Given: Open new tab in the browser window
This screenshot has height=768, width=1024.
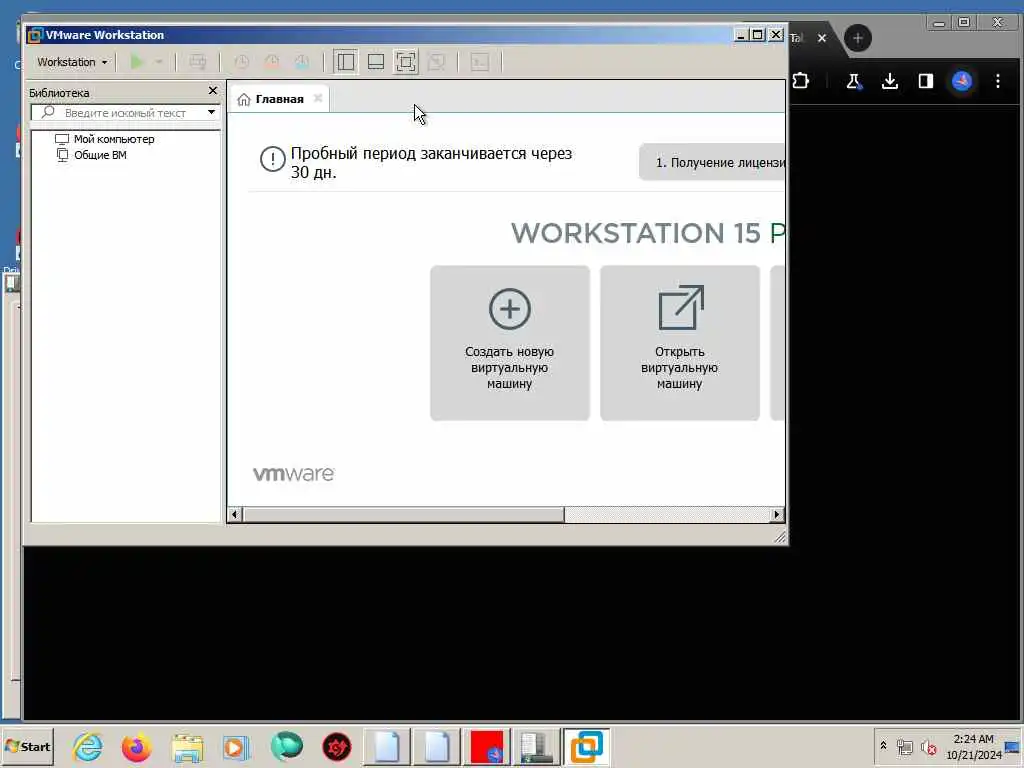Looking at the screenshot, I should coord(857,38).
